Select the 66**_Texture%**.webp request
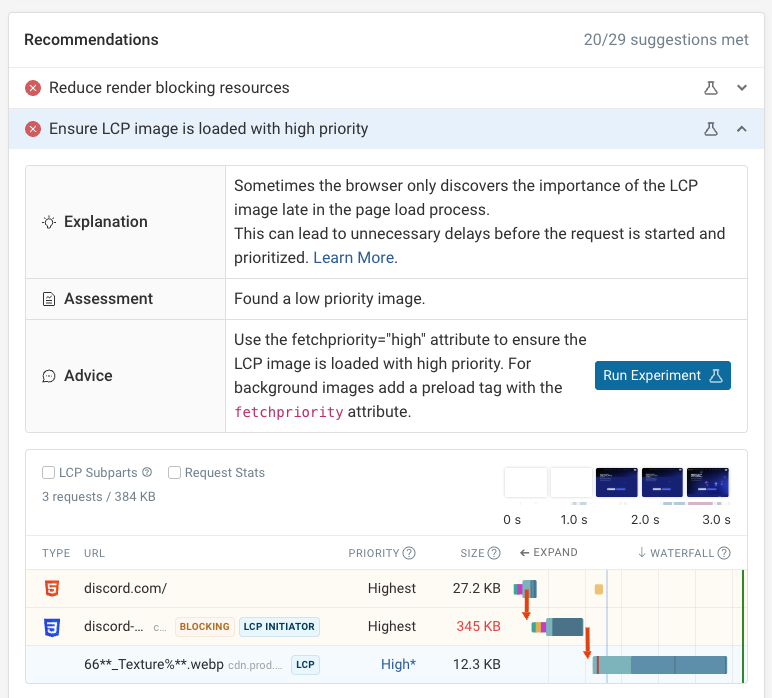 pyautogui.click(x=154, y=665)
